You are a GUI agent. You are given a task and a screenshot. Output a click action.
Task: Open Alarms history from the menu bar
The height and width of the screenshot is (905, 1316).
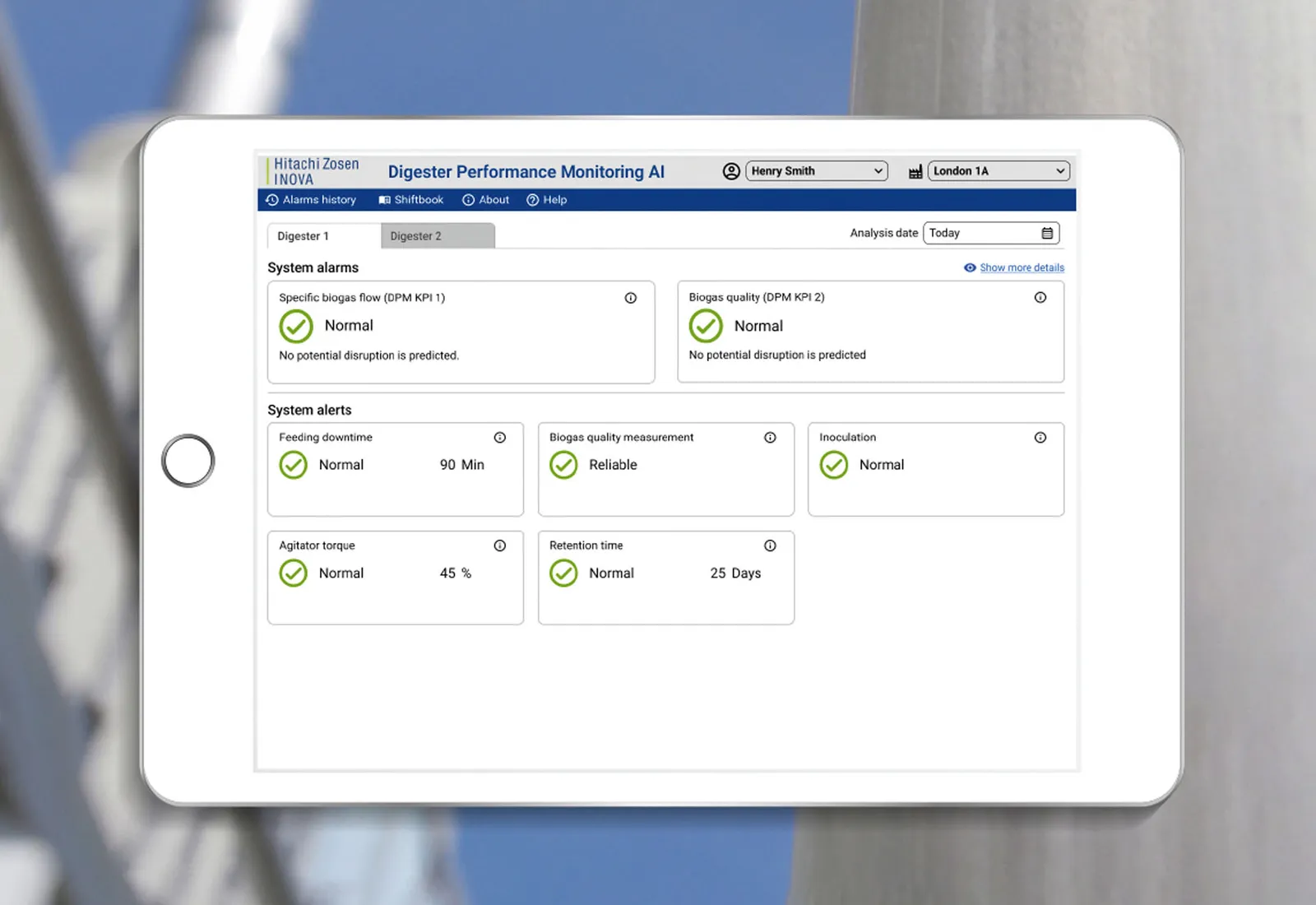click(x=311, y=200)
